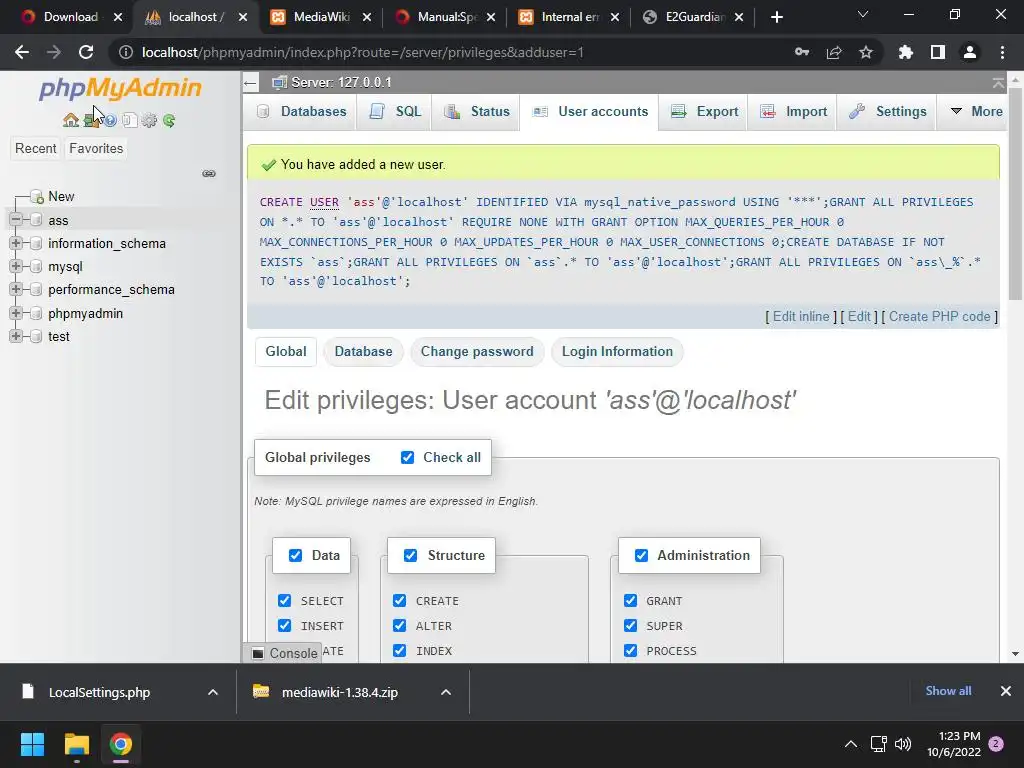Open the Databases tab
The width and height of the screenshot is (1024, 768).
click(301, 112)
